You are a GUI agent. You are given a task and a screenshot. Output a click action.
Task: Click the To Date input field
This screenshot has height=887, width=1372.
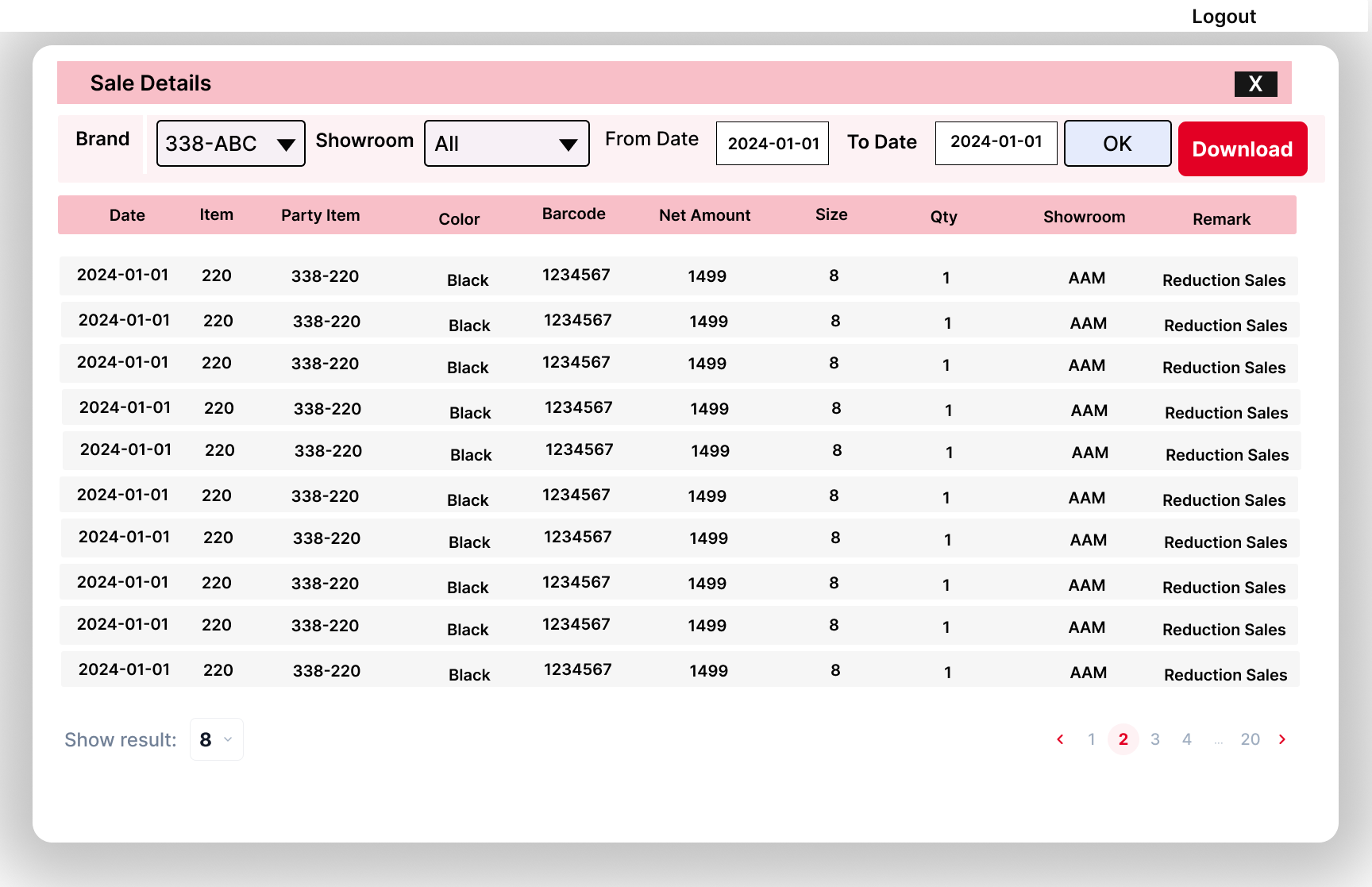996,143
